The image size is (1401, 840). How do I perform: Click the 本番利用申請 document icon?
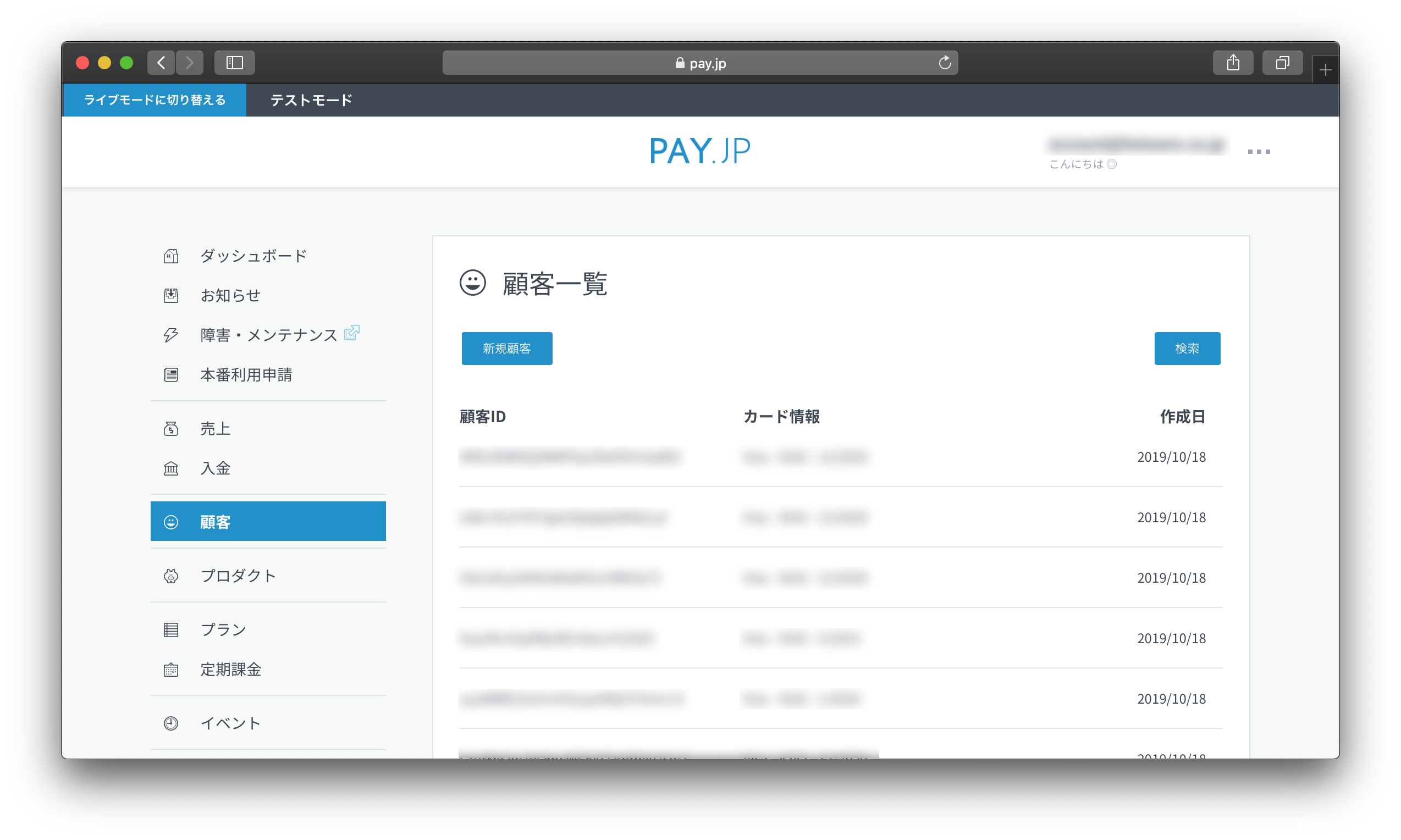click(171, 375)
